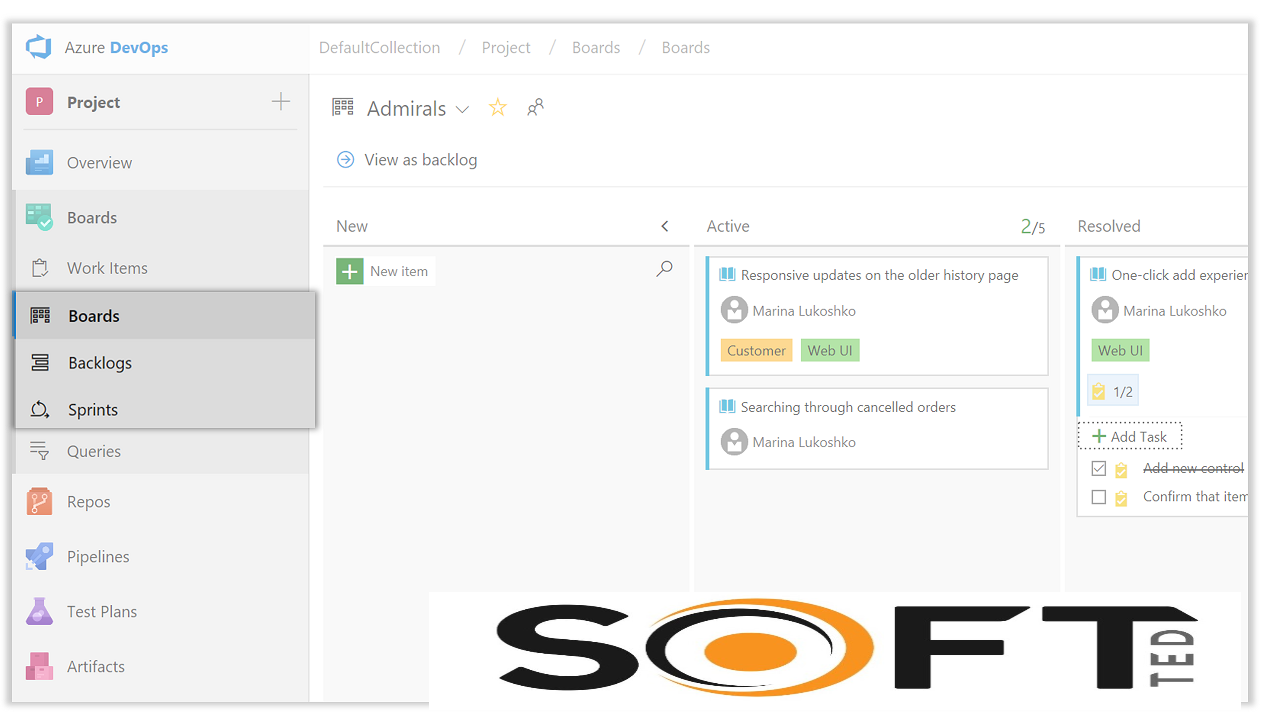This screenshot has width=1264, height=720.
Task: Click Marina Lukoshko on the Responsive updates card
Action: pyautogui.click(x=804, y=310)
